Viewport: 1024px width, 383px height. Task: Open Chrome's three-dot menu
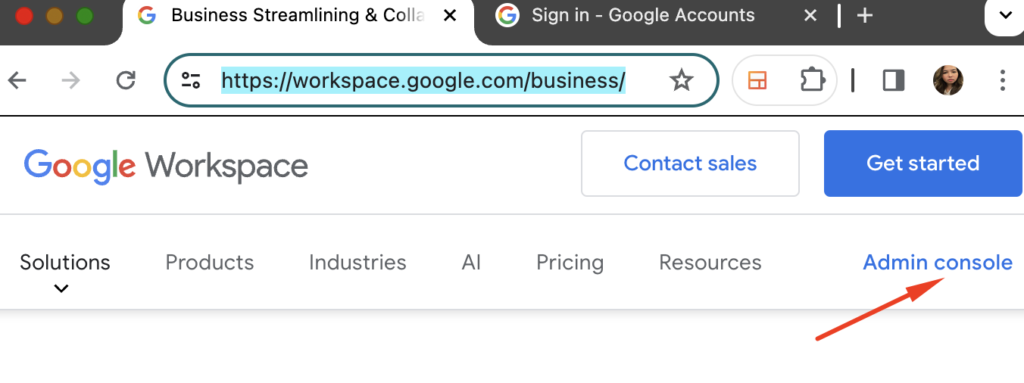coord(1002,80)
